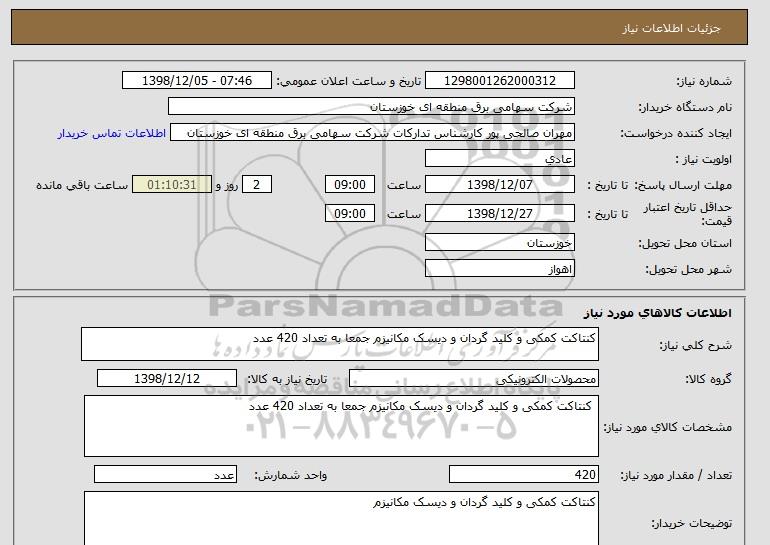Viewport: 770px width, 545px height.
Task: Click the hour field beside date 1398/12/27
Action: pos(351,213)
